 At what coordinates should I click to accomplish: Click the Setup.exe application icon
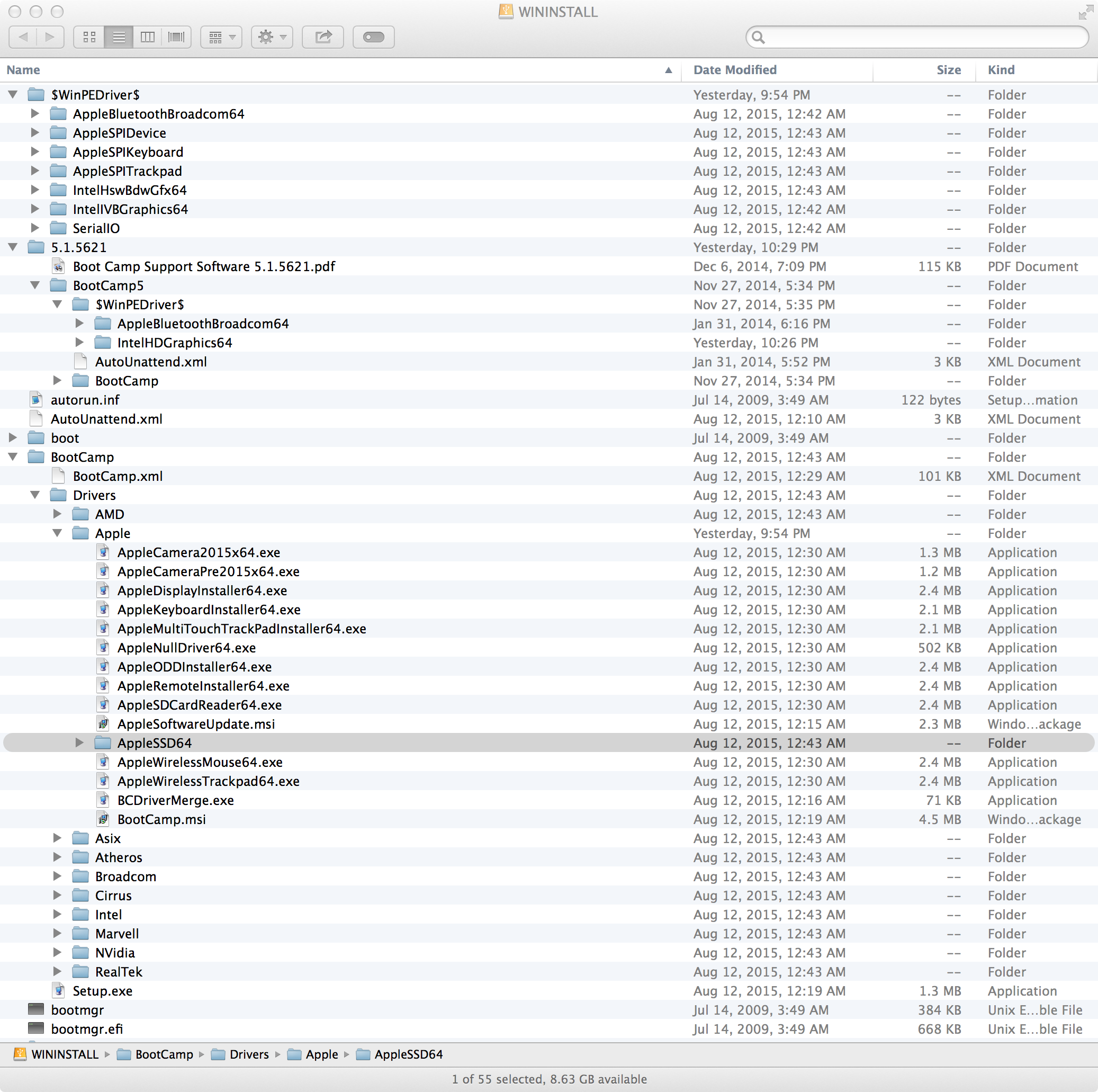[59, 990]
